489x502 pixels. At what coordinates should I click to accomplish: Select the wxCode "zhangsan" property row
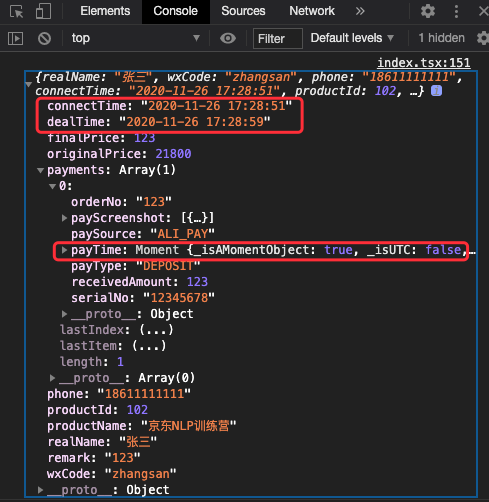pyautogui.click(x=112, y=474)
